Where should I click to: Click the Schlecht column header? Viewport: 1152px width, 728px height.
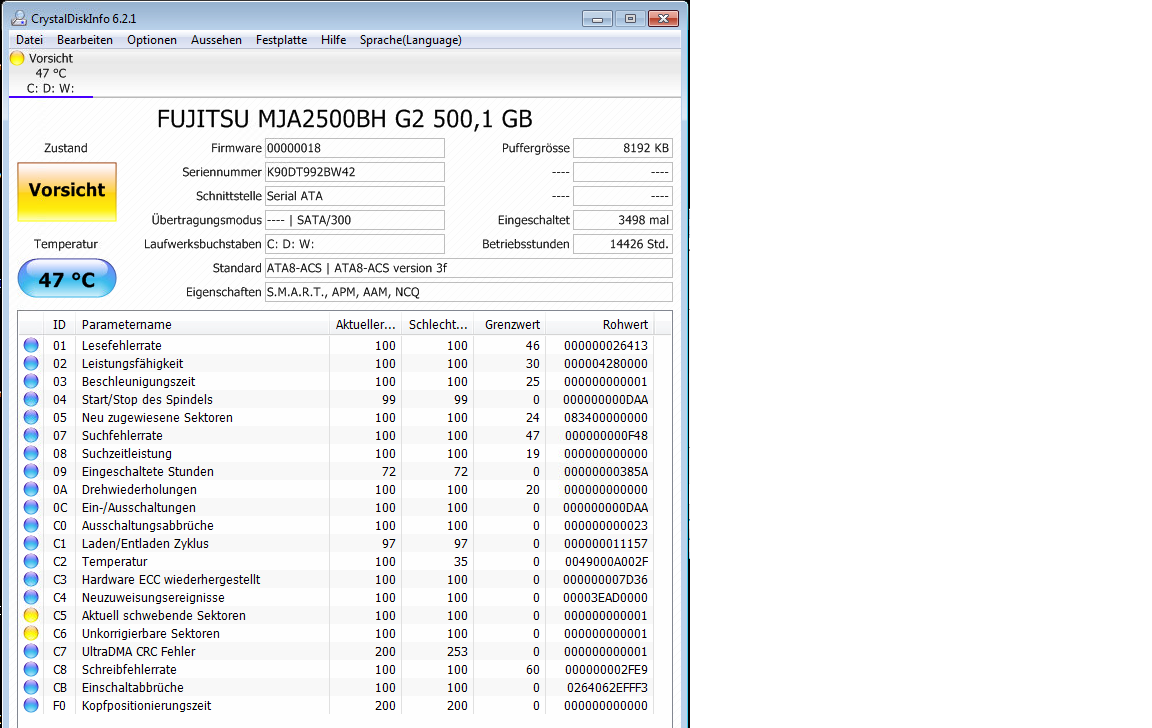pyautogui.click(x=437, y=324)
